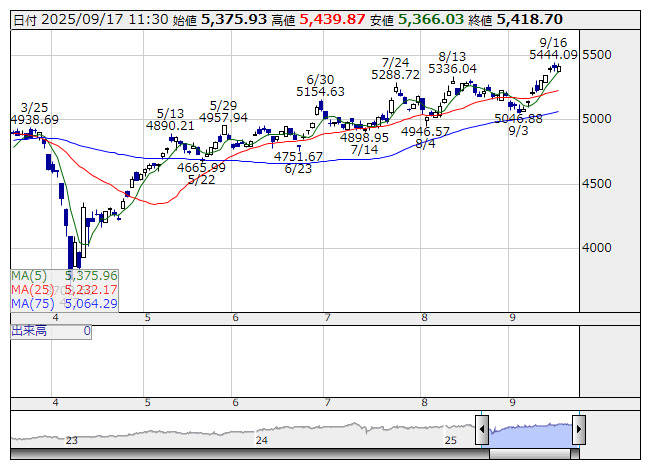Click the 終値 value 5,418.70 in header
Image resolution: width=653 pixels, height=470 pixels.
coord(530,20)
